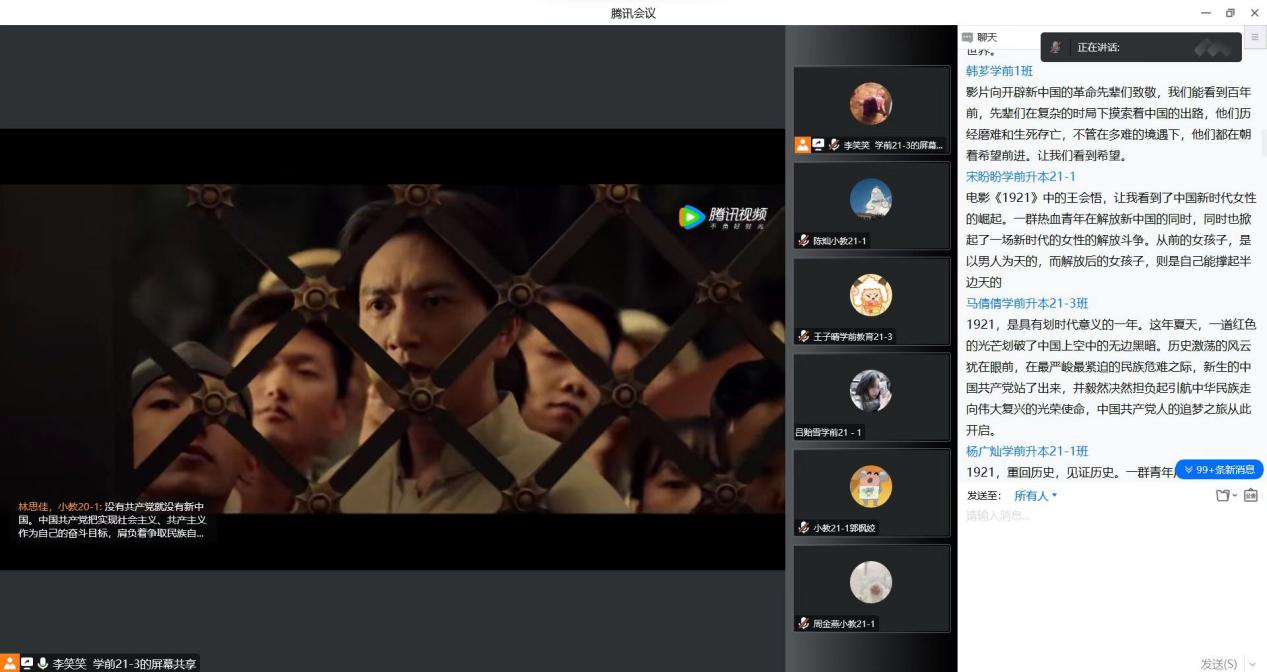Click the muted mic icon beside 周金燕小教21-1
This screenshot has height=672, width=1267.
[804, 624]
